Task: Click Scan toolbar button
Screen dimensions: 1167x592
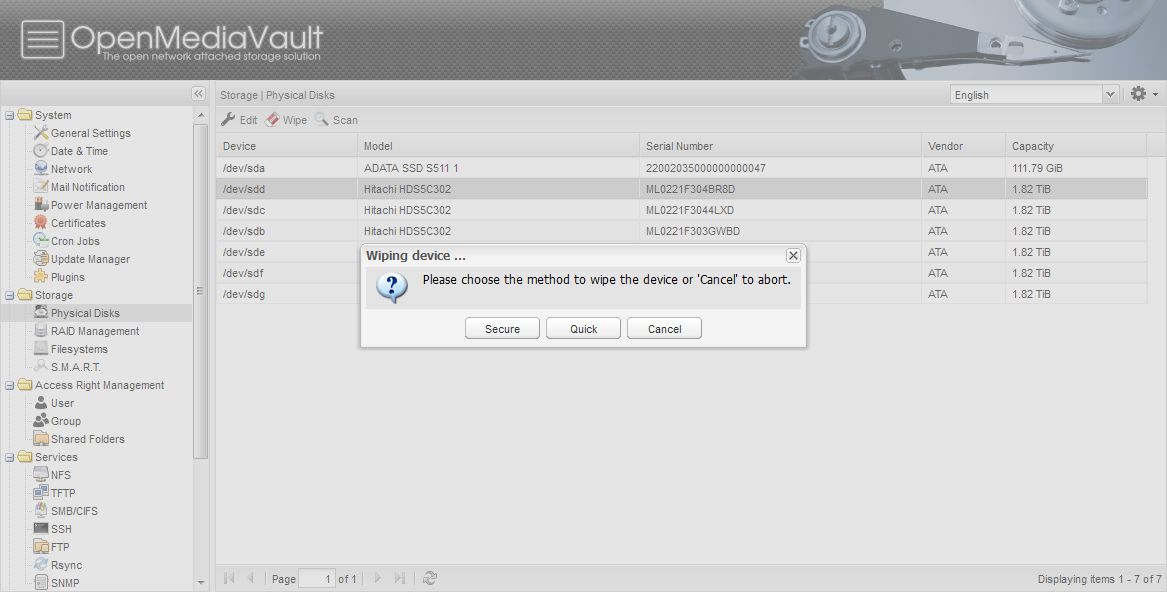Action: click(x=336, y=120)
